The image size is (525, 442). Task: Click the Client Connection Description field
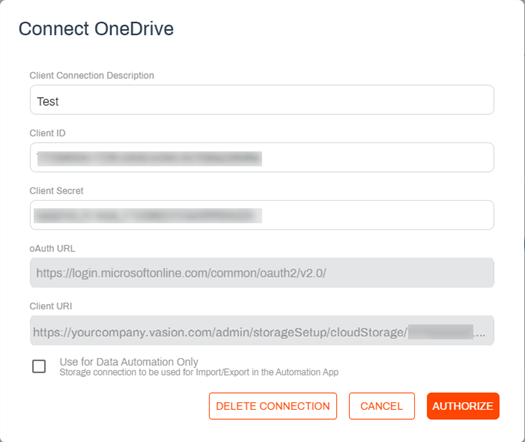click(x=262, y=100)
